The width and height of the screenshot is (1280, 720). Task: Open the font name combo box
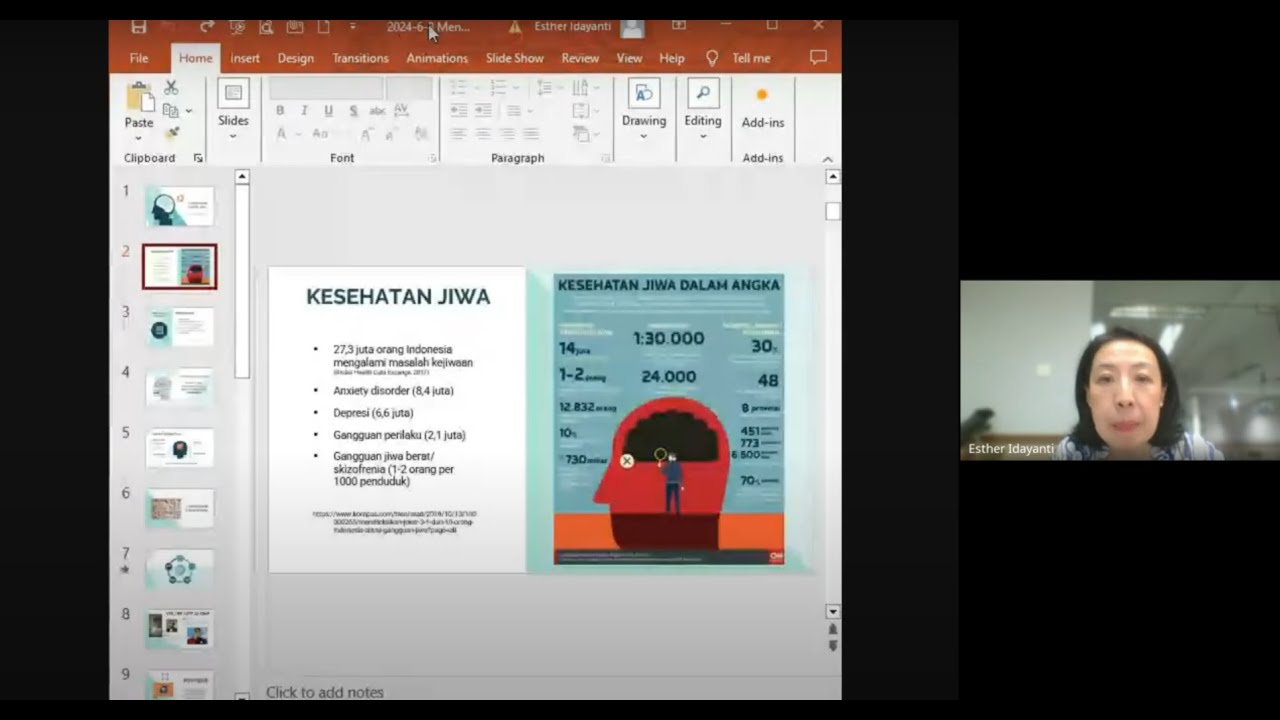[x=326, y=87]
